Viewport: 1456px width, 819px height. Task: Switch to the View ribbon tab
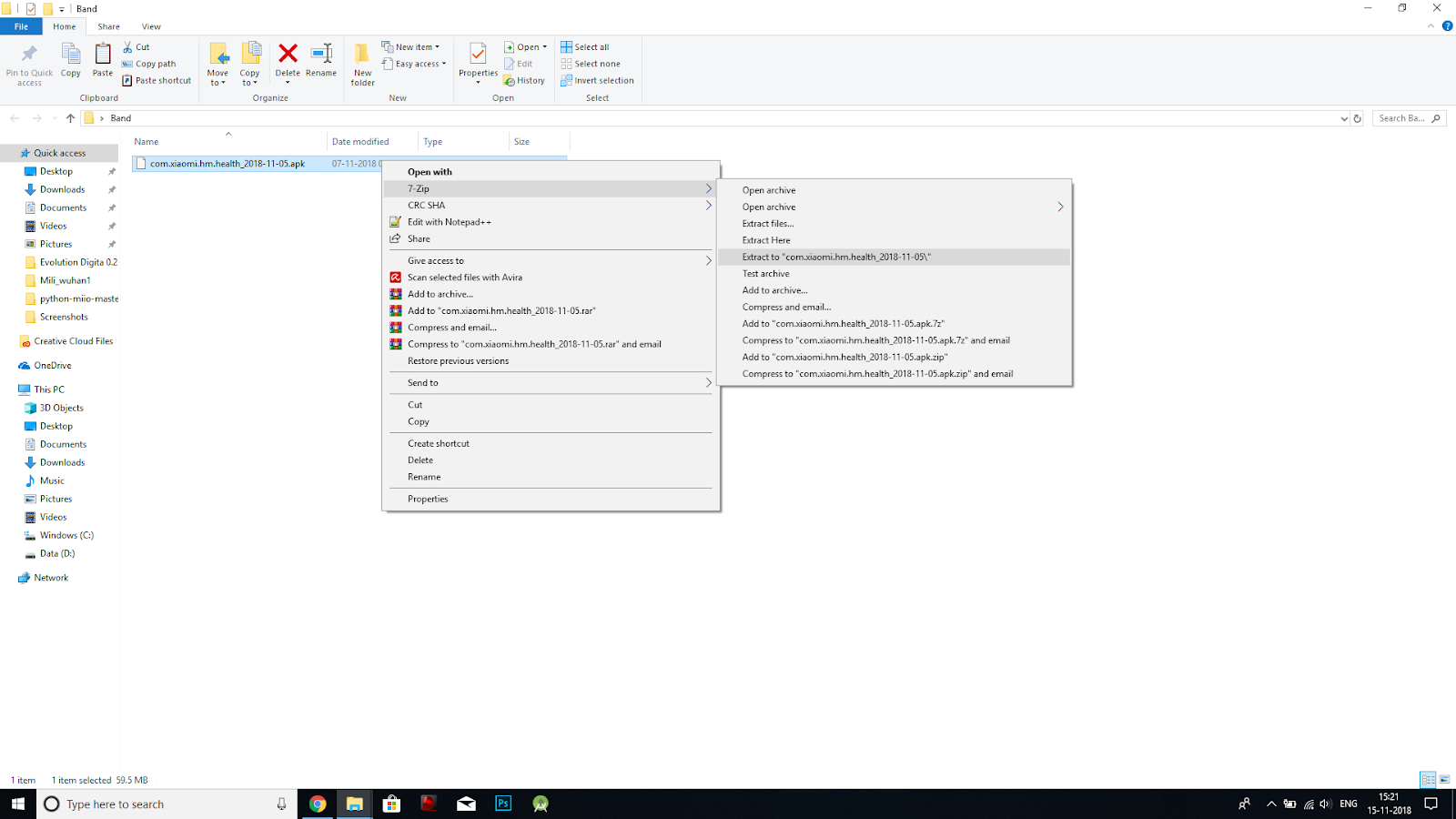[x=151, y=26]
